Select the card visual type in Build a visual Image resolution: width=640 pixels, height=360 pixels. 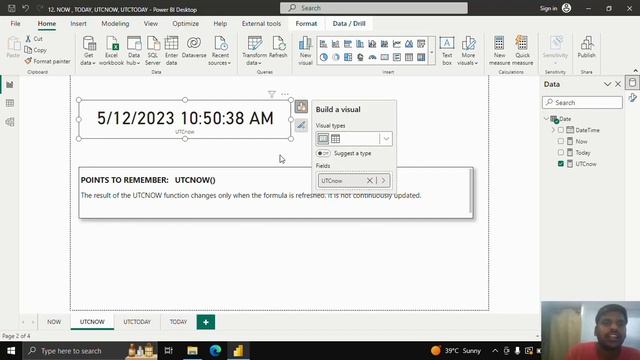tap(323, 139)
